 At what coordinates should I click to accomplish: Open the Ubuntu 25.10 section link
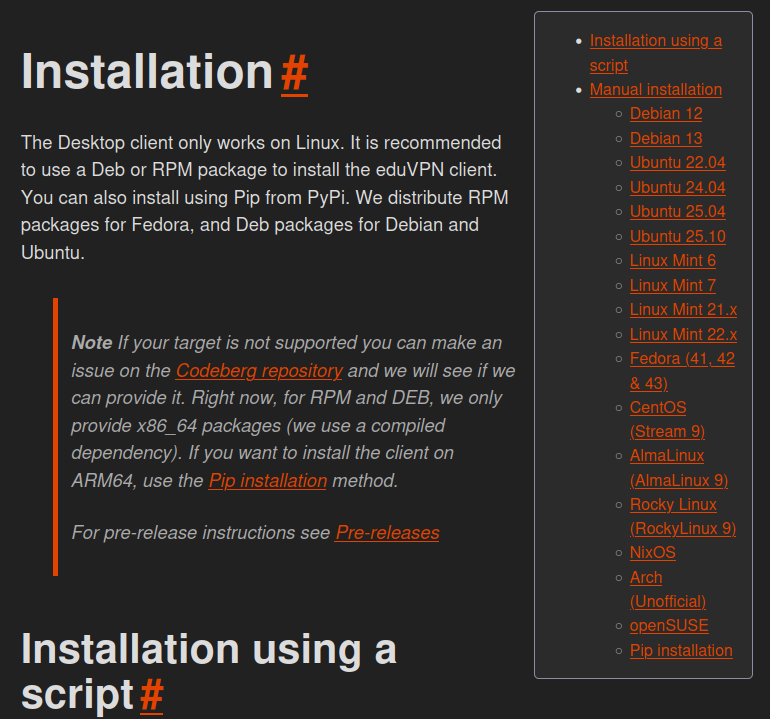tap(677, 237)
